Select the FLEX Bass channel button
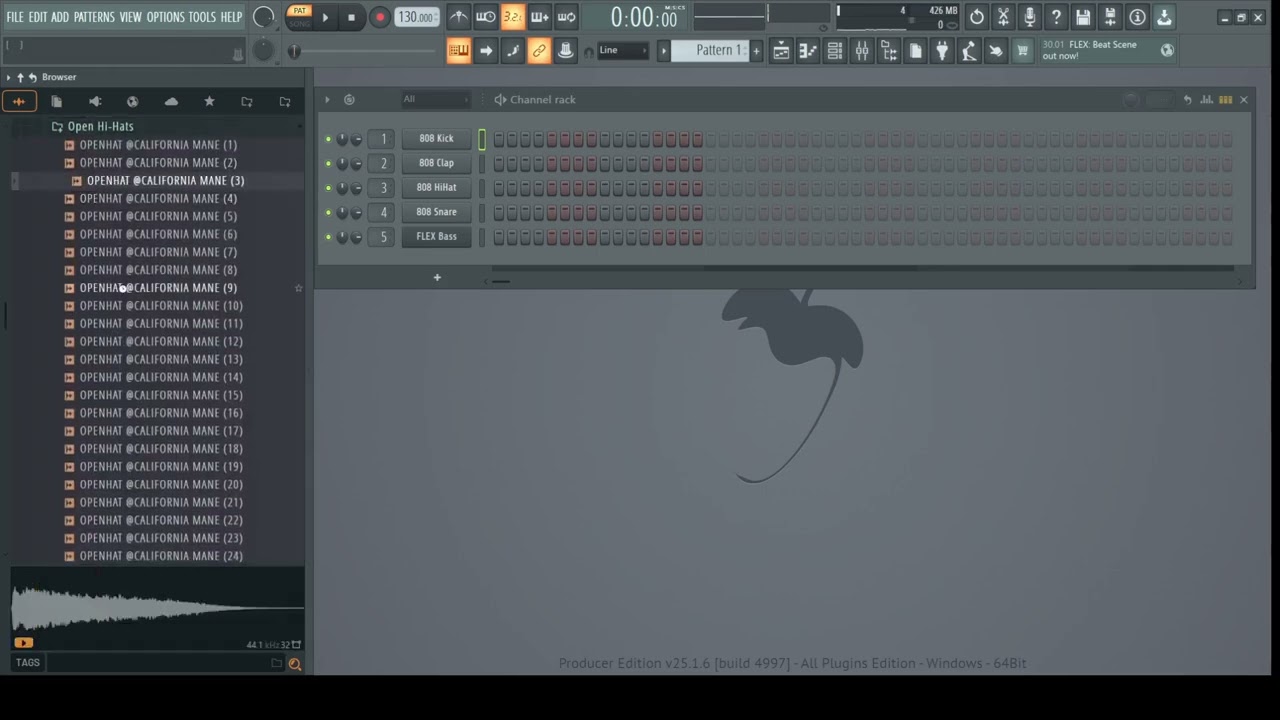The height and width of the screenshot is (720, 1280). [436, 237]
